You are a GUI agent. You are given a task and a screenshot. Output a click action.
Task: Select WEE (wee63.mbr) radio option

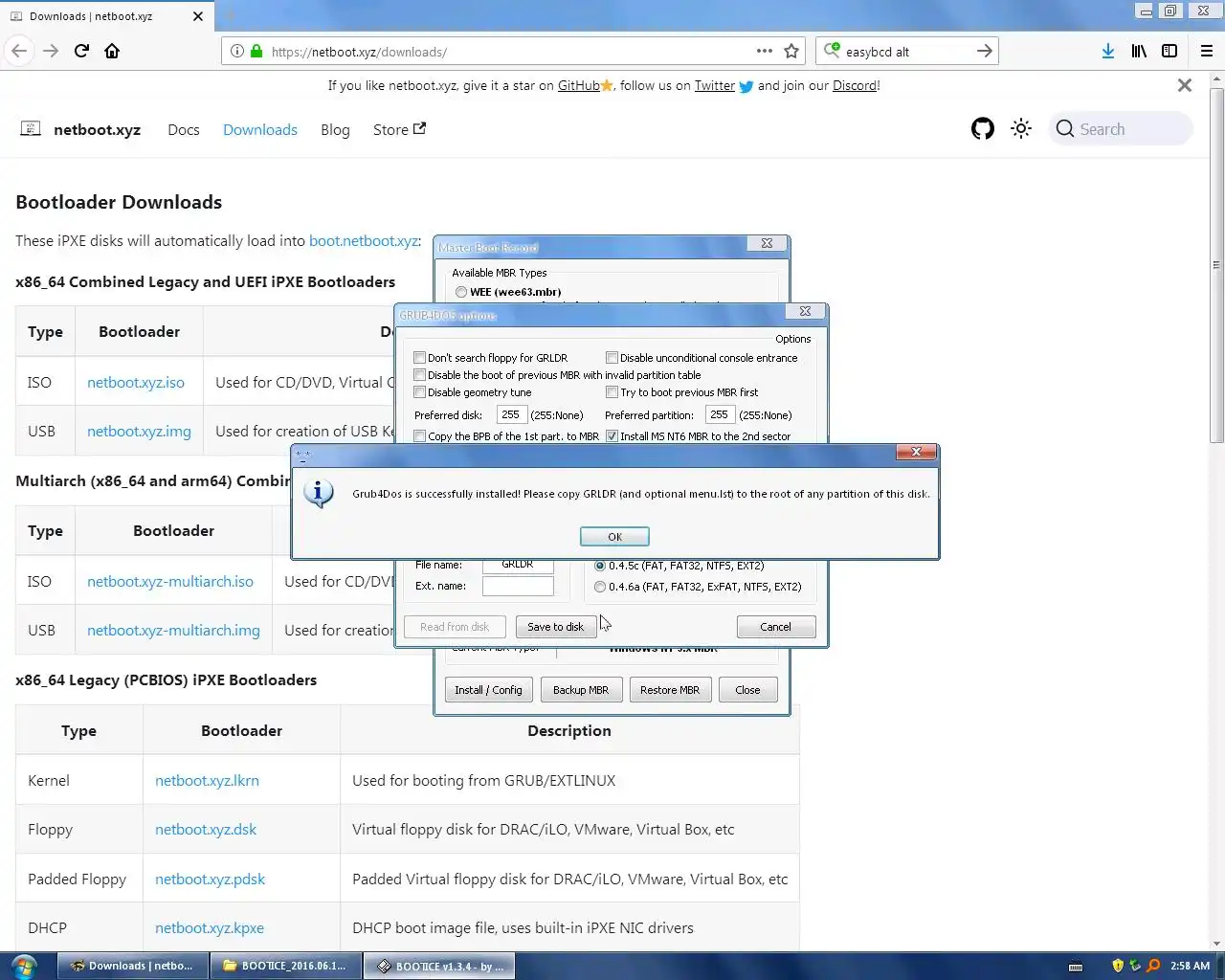pyautogui.click(x=461, y=292)
